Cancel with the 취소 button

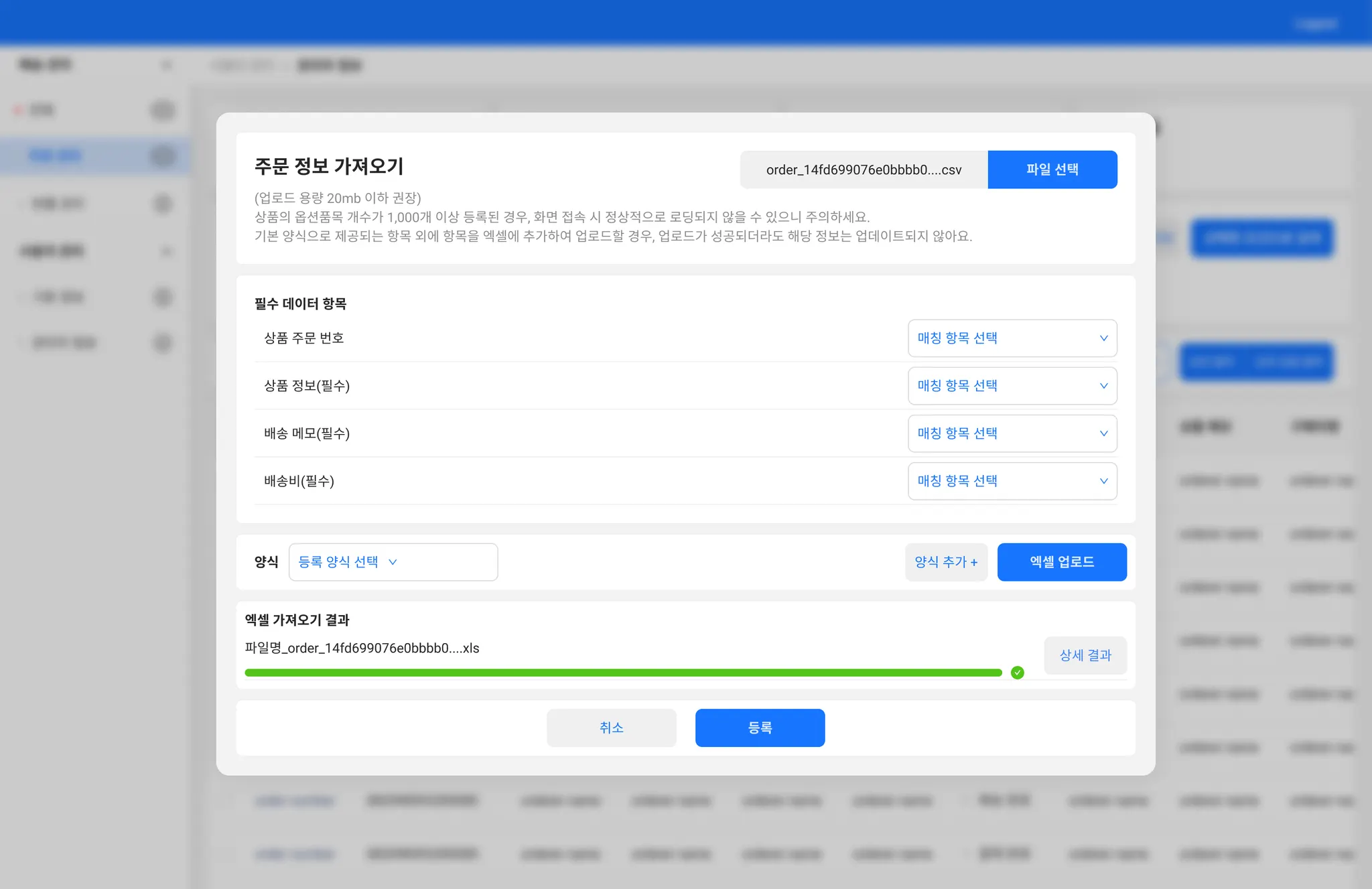(611, 728)
